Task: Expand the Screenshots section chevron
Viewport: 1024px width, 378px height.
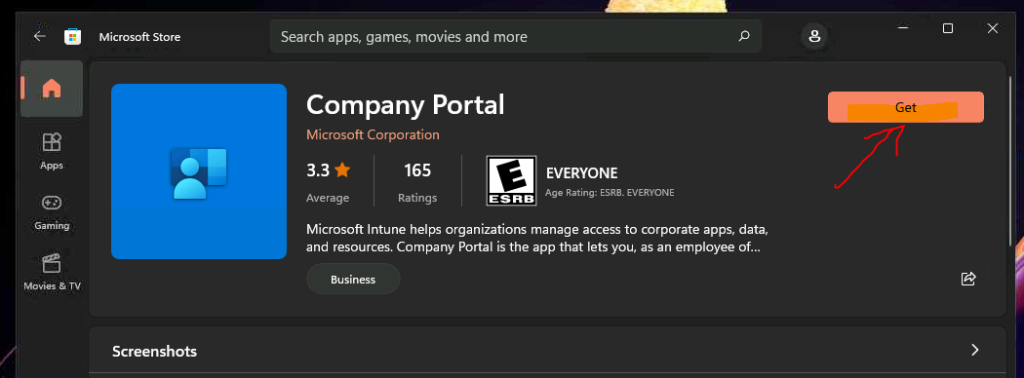Action: coord(975,350)
